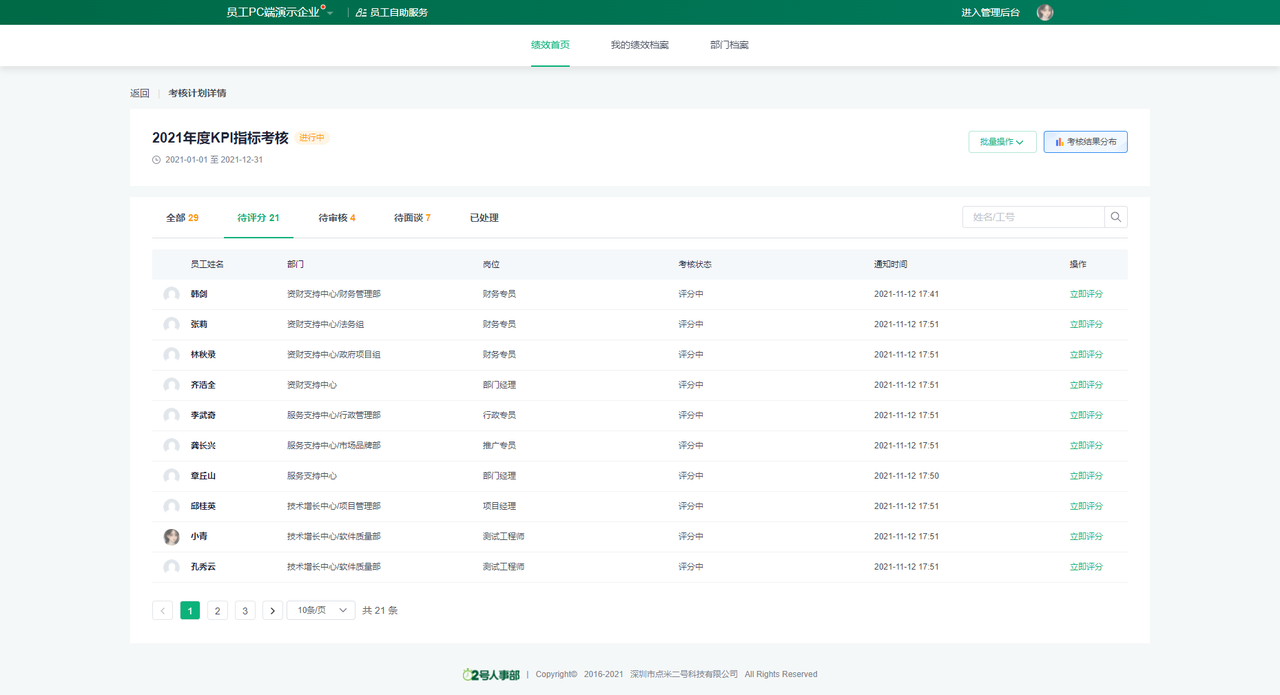
Task: Click 返回 to go back
Action: [x=139, y=93]
